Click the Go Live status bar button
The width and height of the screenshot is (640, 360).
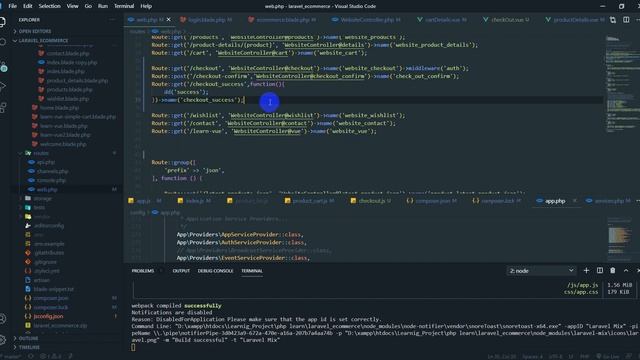(608, 356)
